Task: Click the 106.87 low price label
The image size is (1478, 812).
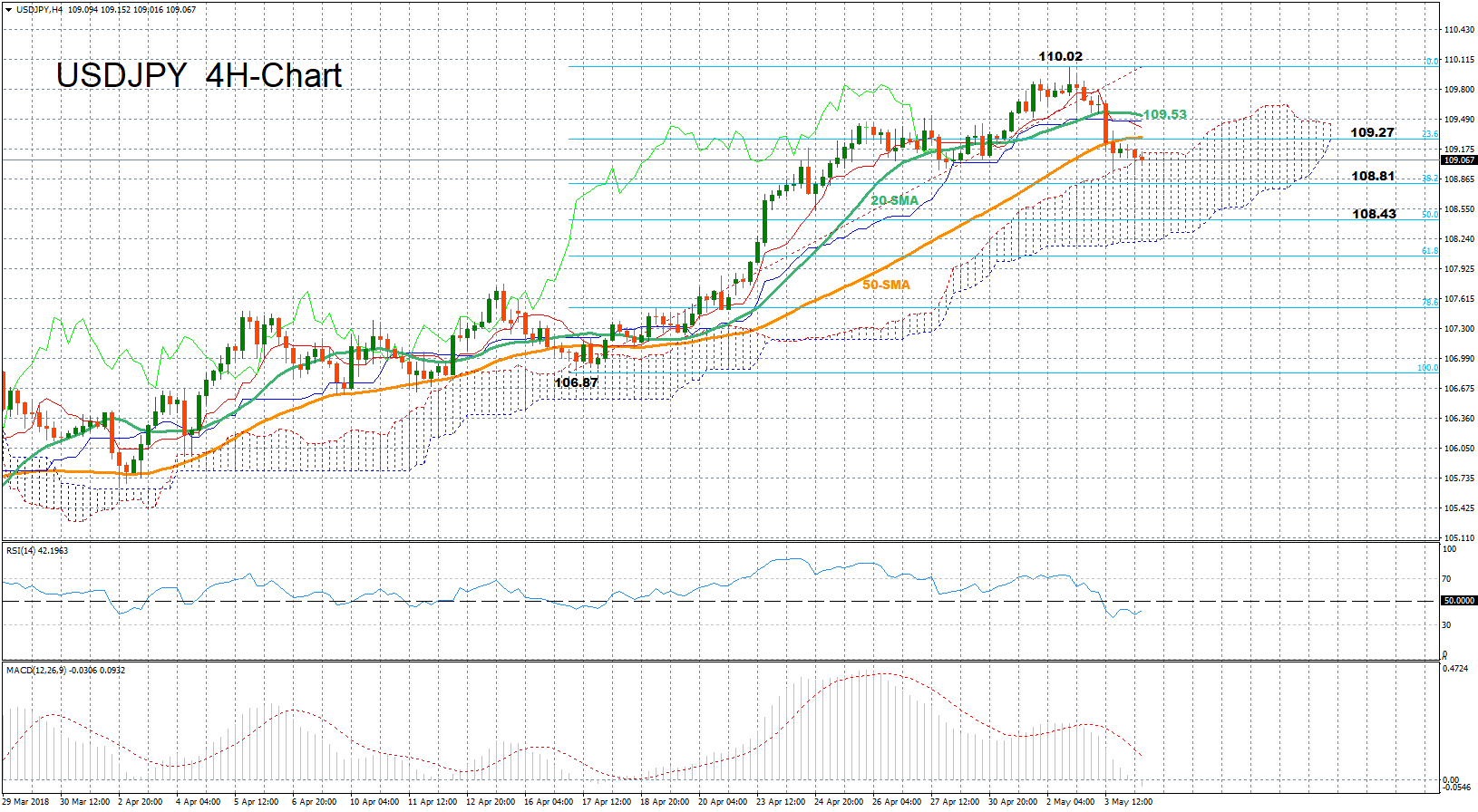Action: pos(576,382)
